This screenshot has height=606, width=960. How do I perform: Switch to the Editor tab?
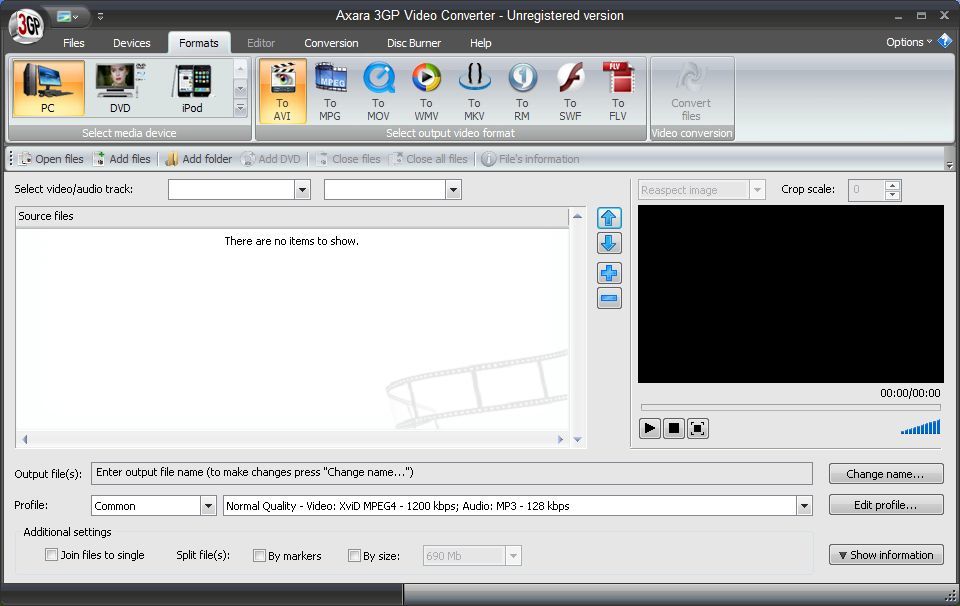[261, 43]
